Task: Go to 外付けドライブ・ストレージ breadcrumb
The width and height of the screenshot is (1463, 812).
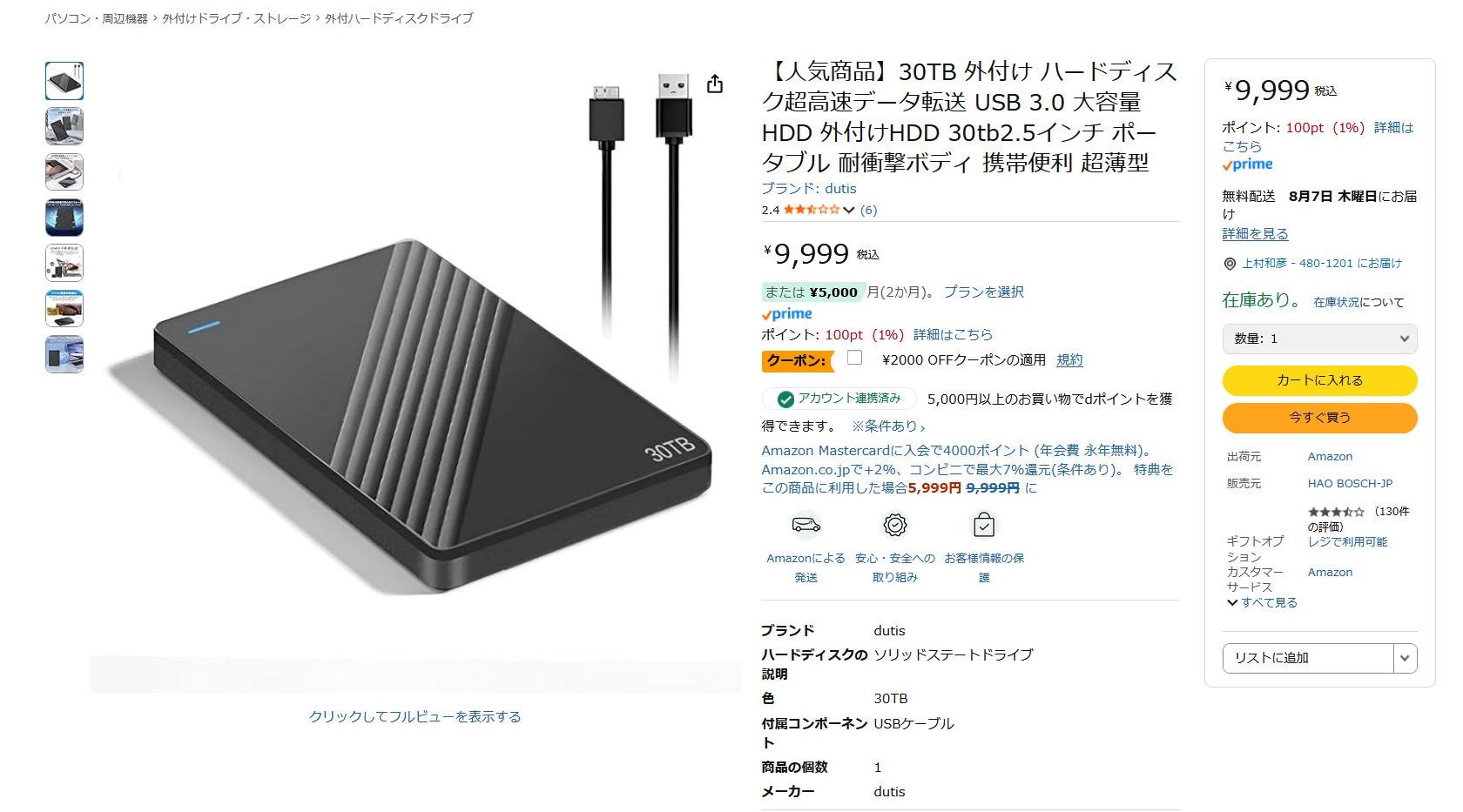Action: coord(236,18)
